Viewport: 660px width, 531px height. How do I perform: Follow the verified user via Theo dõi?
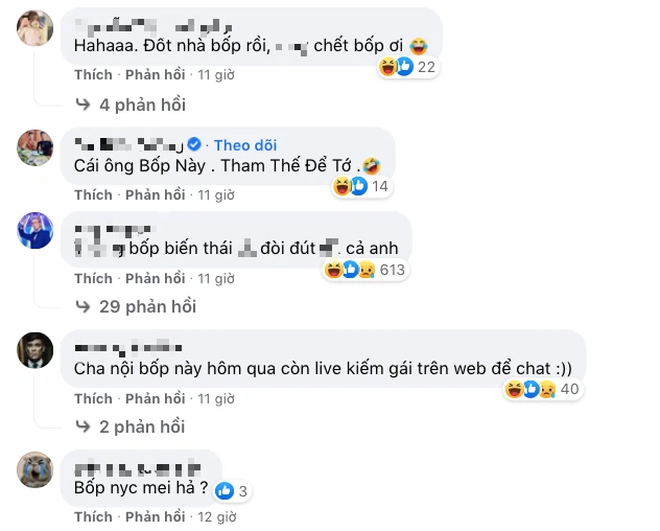pos(245,145)
